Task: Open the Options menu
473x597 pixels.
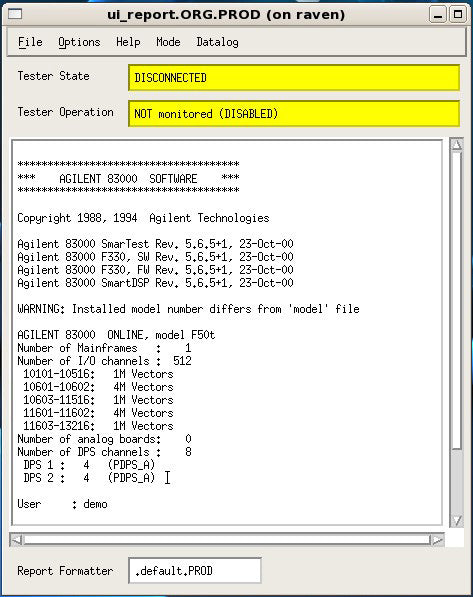Action: (x=79, y=42)
